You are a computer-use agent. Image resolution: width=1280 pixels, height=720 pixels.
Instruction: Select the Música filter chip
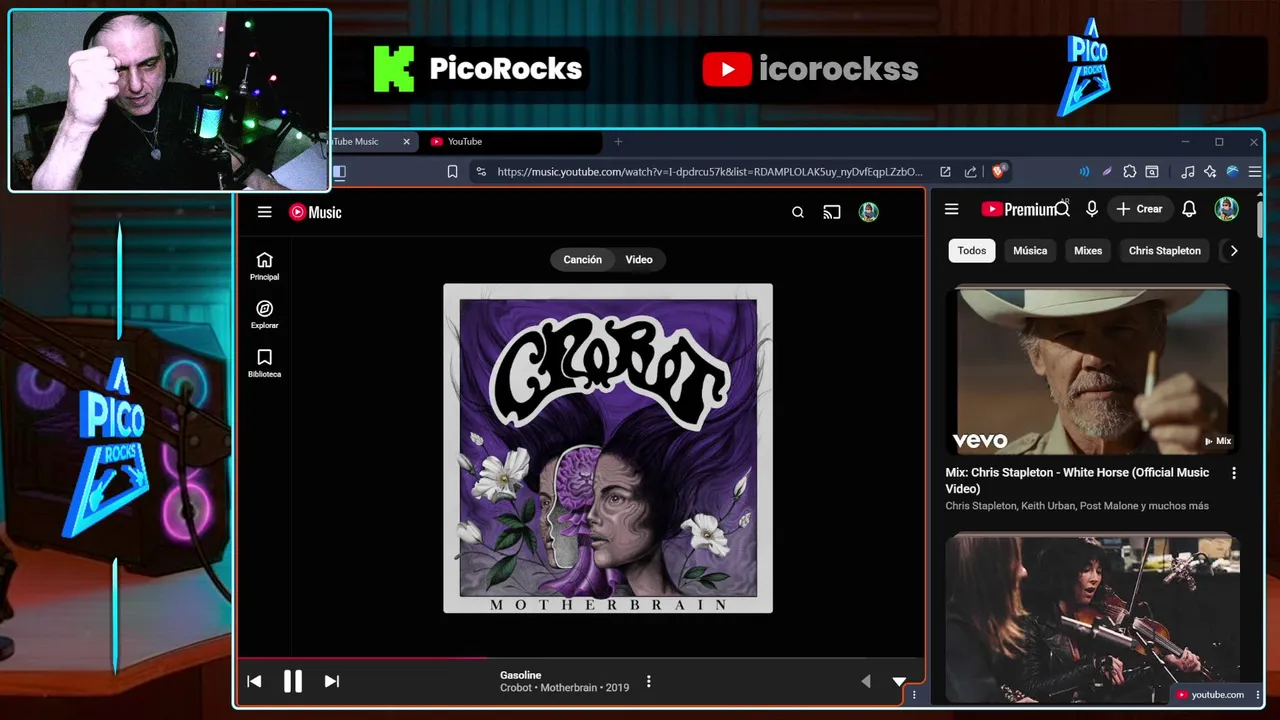click(1030, 251)
